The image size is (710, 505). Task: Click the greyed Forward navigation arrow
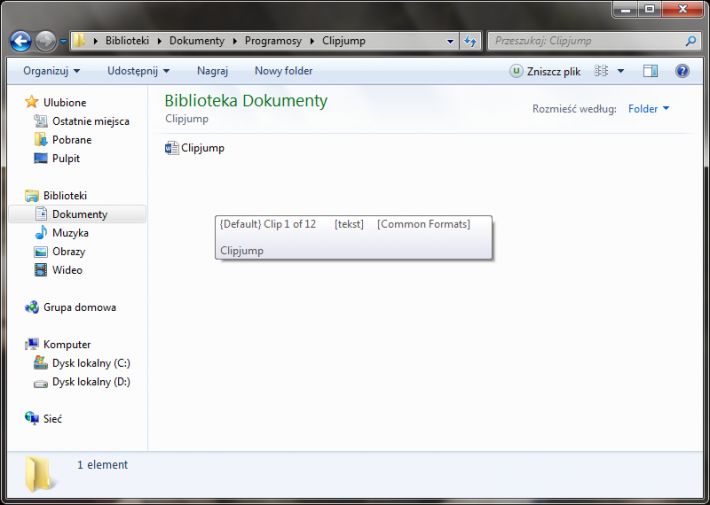point(45,41)
